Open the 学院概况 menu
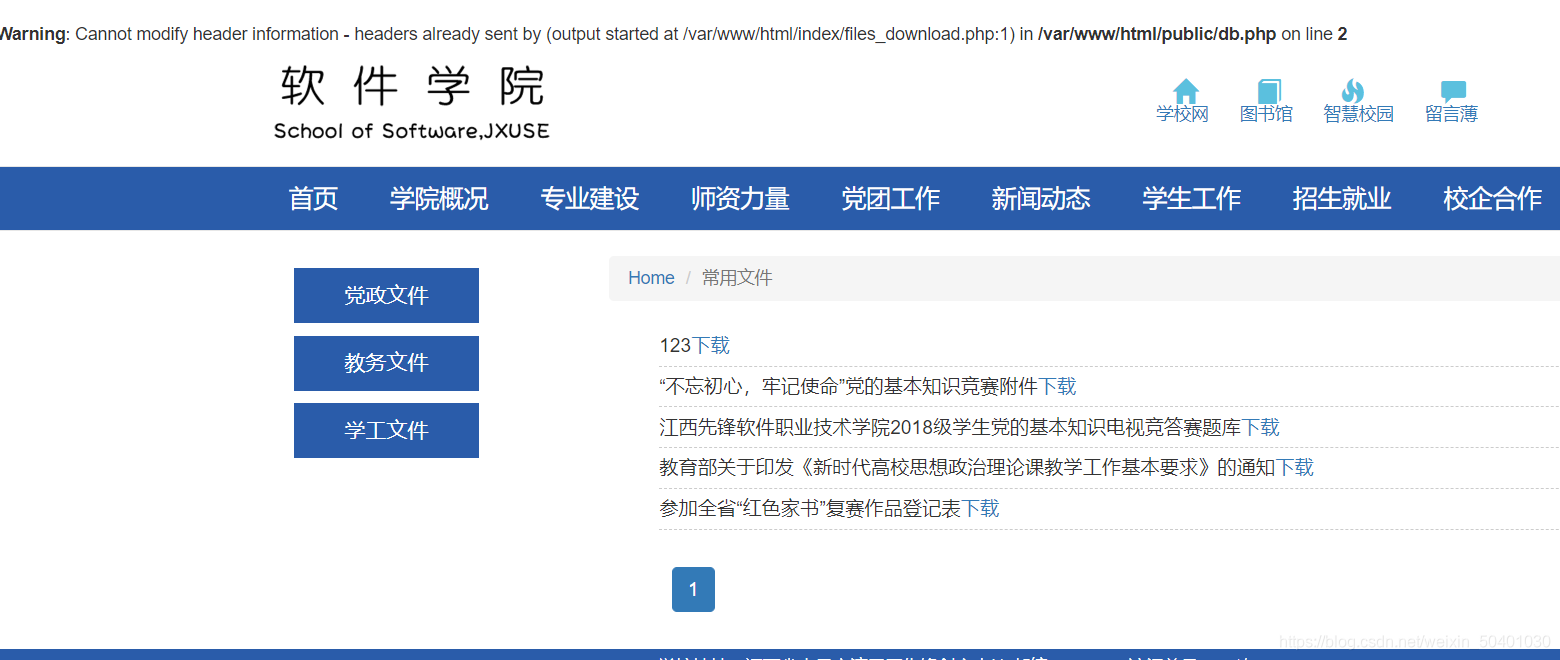This screenshot has width=1560, height=660. (438, 198)
